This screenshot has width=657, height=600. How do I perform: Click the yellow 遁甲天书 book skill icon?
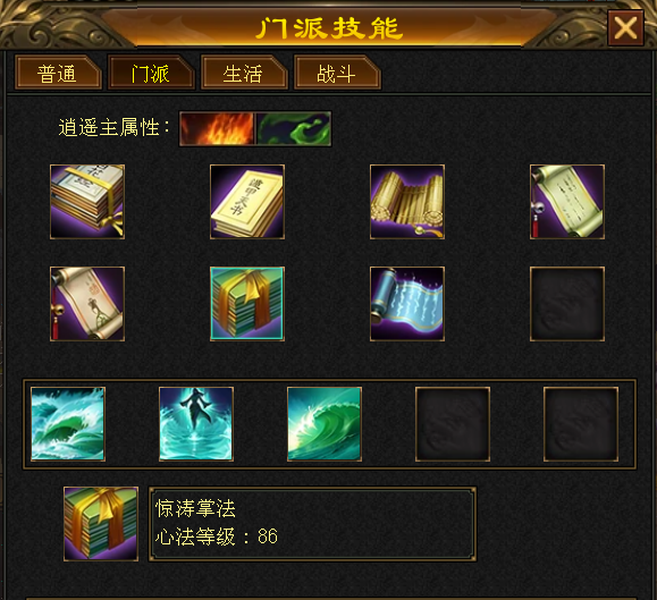tap(247, 202)
